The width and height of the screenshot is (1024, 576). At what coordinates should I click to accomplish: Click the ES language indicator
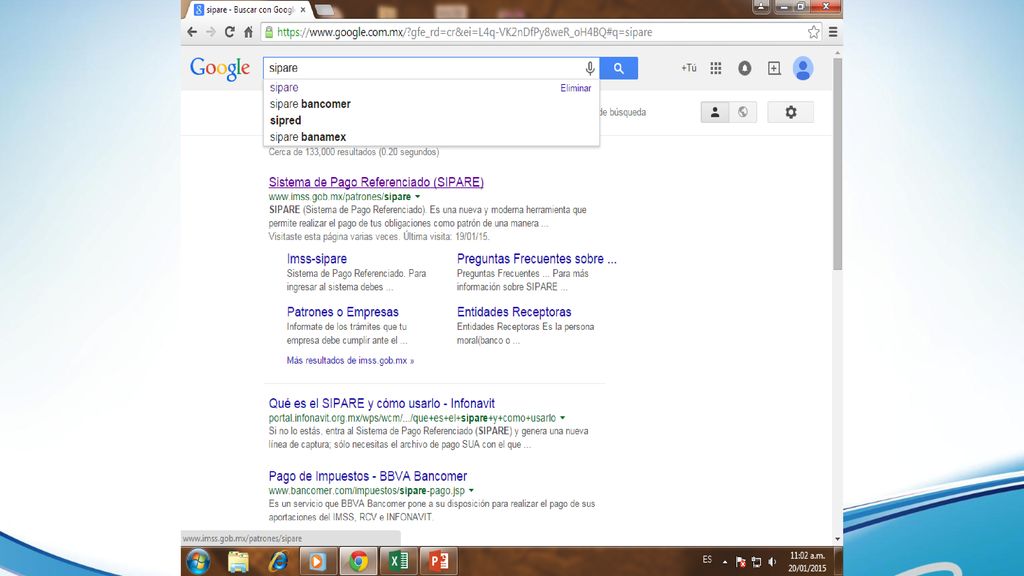[x=707, y=560]
